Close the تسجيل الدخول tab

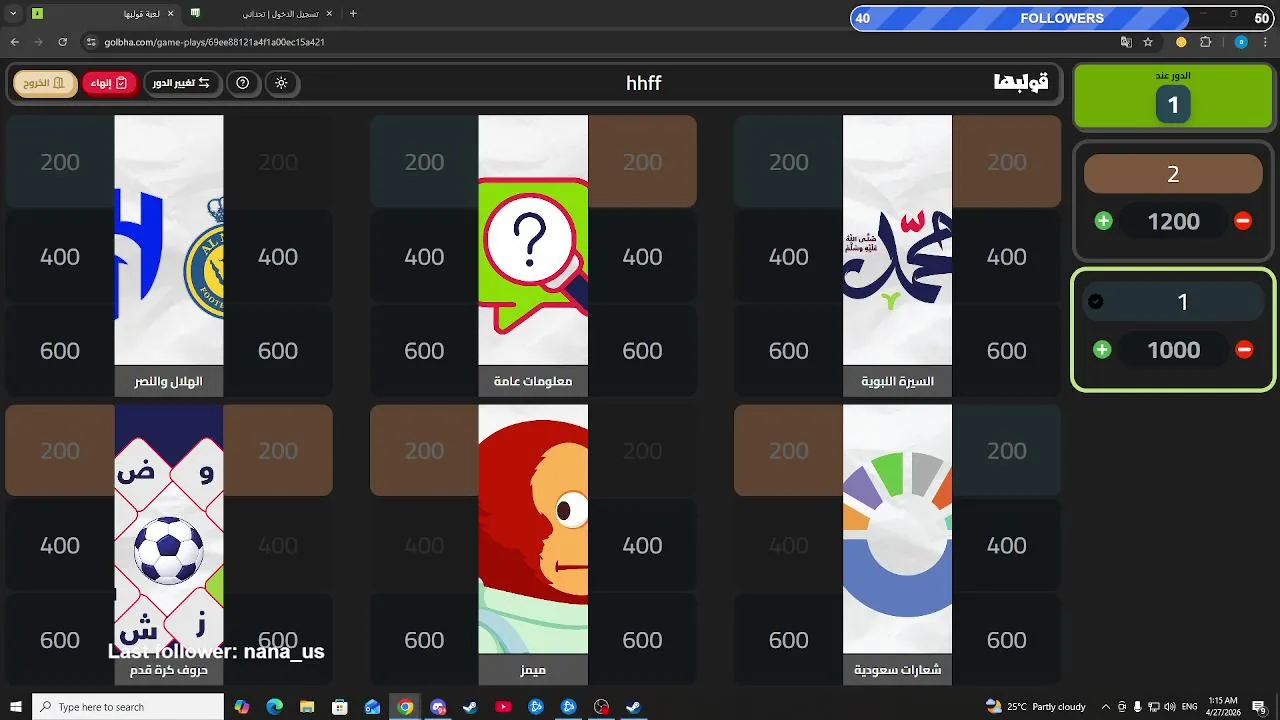329,14
